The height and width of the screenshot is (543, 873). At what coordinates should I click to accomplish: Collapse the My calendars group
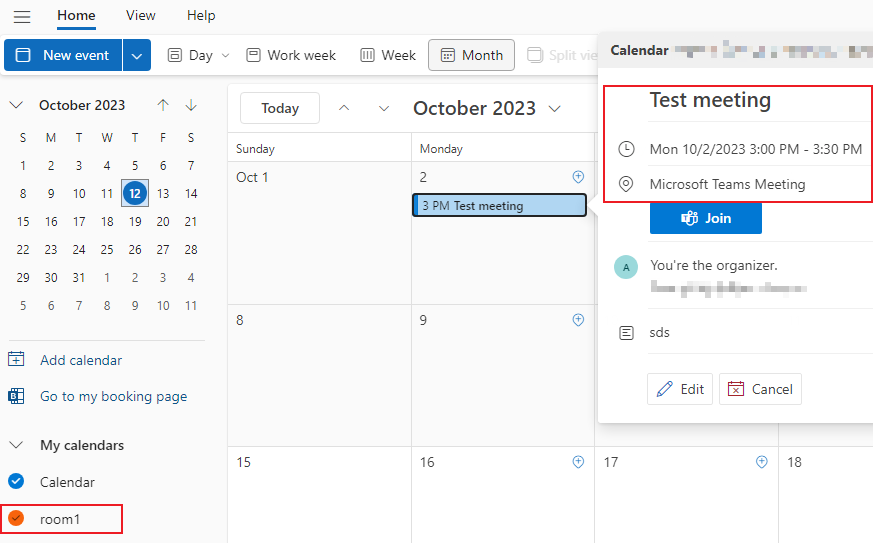(x=16, y=445)
